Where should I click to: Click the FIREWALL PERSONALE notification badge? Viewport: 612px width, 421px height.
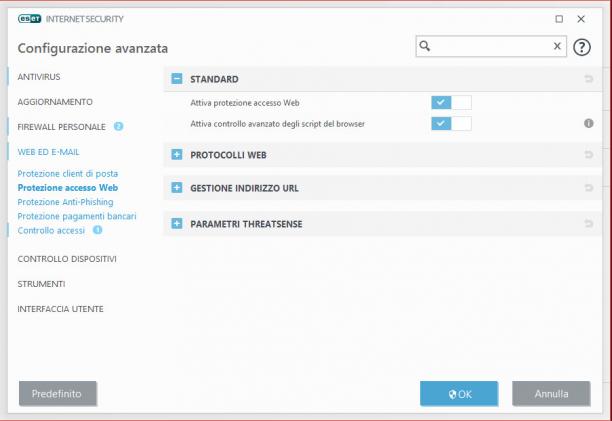point(118,126)
